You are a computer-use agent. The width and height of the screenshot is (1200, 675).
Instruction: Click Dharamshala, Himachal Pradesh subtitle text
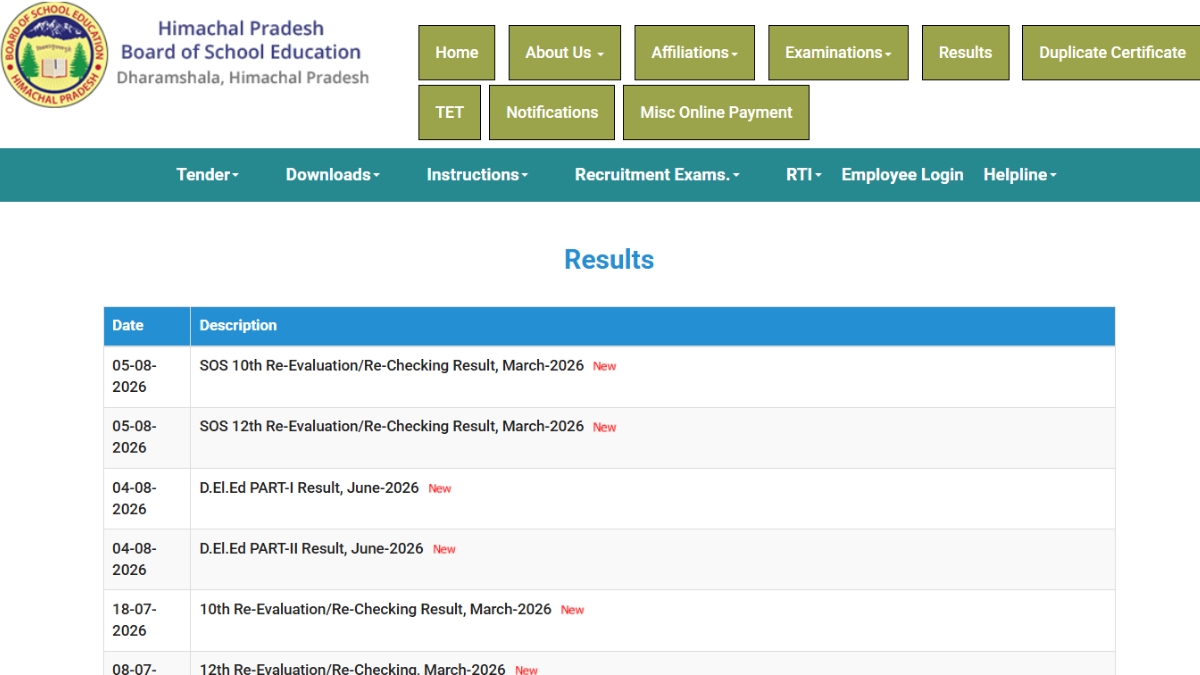pos(243,78)
